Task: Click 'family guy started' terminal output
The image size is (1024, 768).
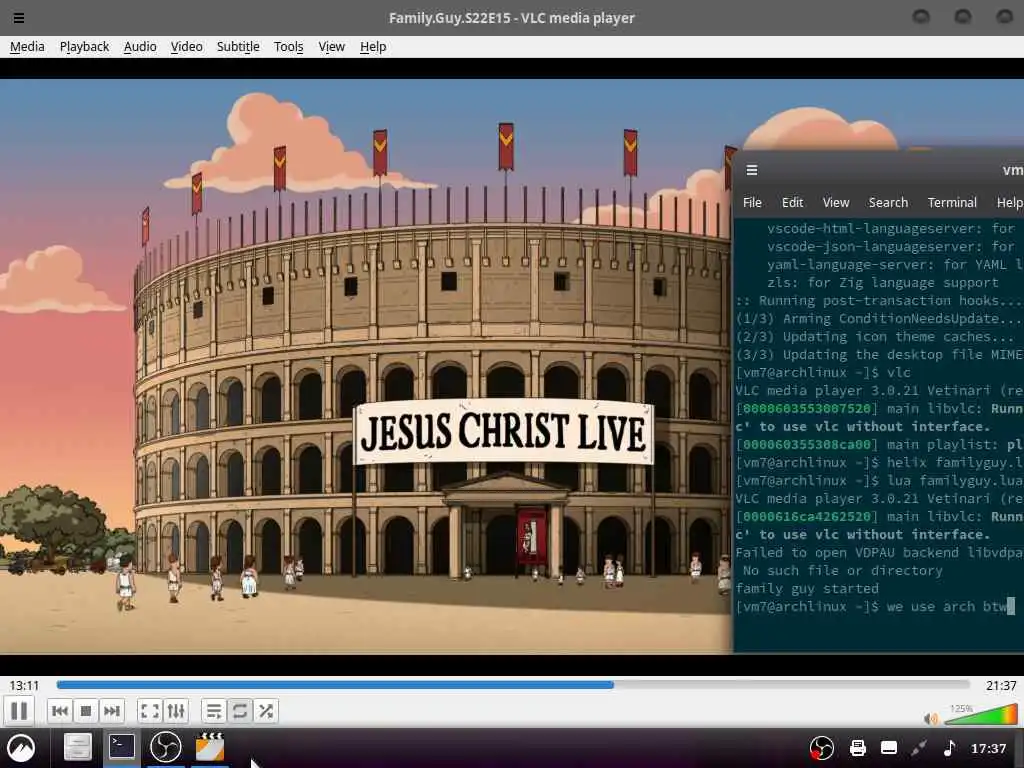Action: [x=807, y=588]
